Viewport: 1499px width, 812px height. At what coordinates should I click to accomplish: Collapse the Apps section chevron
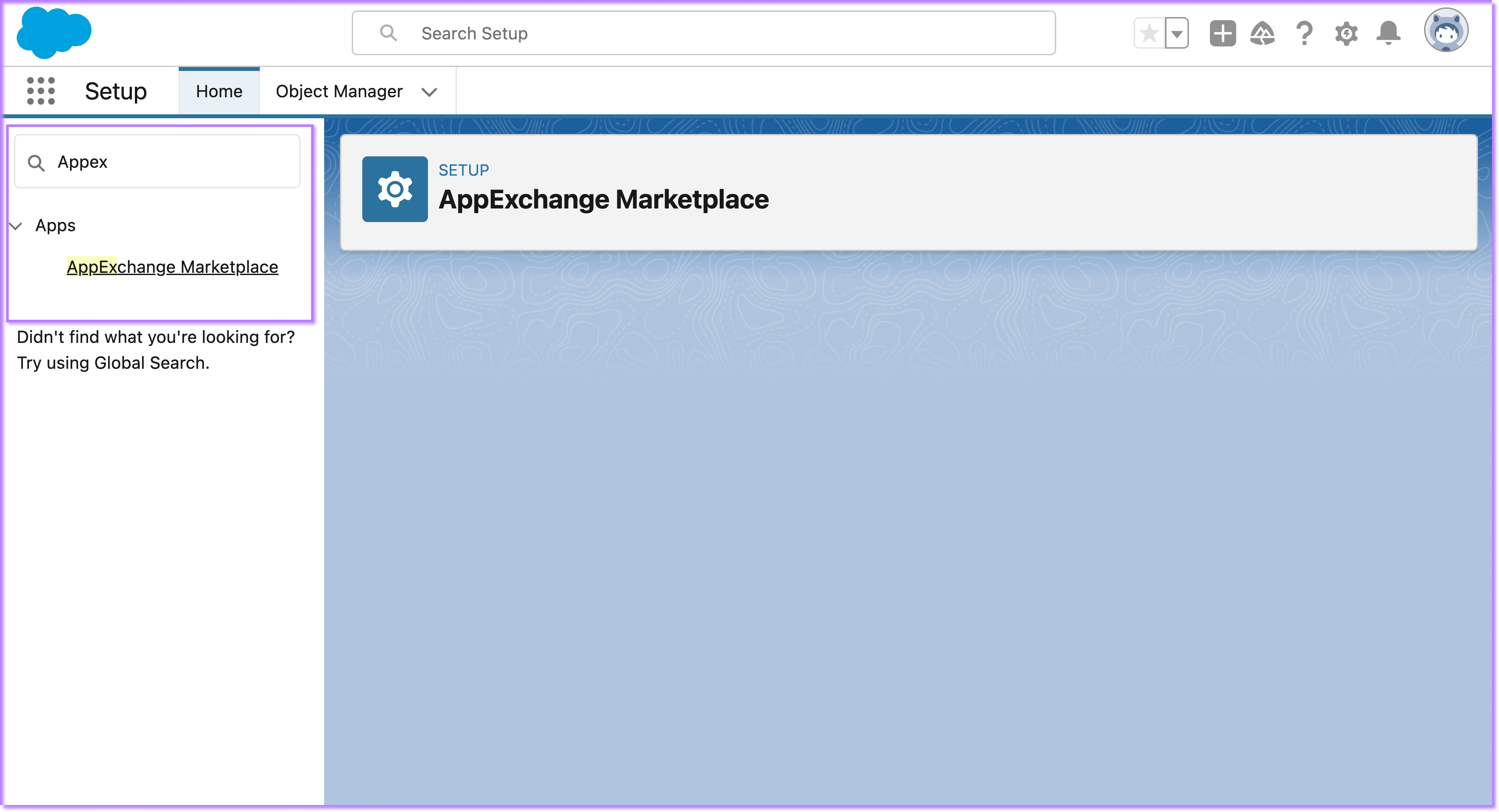tap(16, 226)
